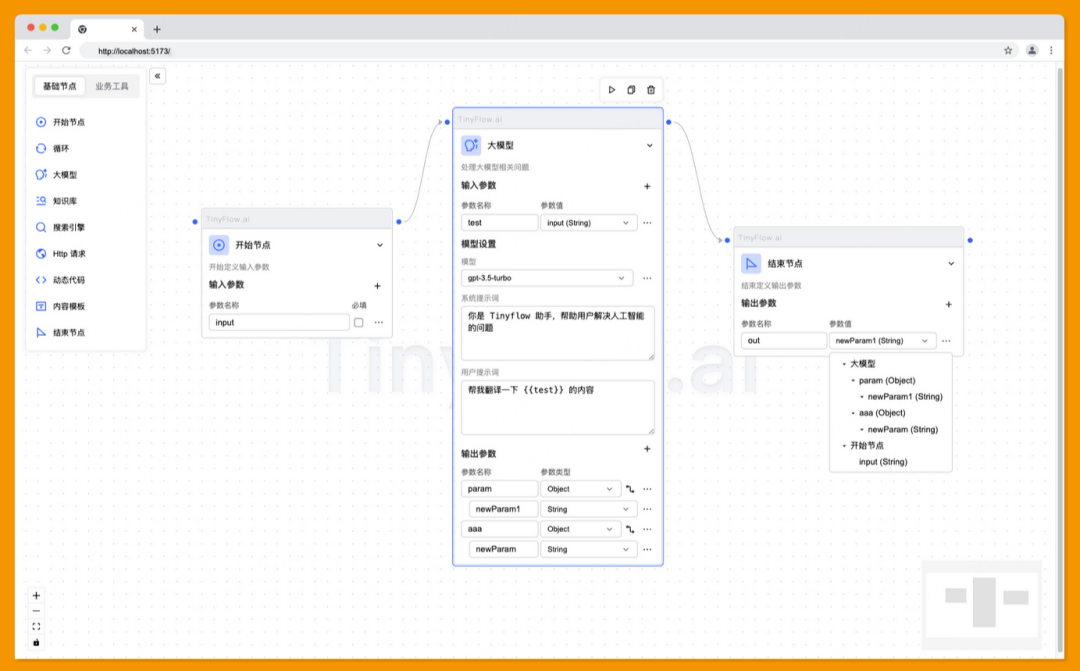The height and width of the screenshot is (671, 1080).
Task: Add an output parameter in 结束节点
Action: tap(948, 304)
